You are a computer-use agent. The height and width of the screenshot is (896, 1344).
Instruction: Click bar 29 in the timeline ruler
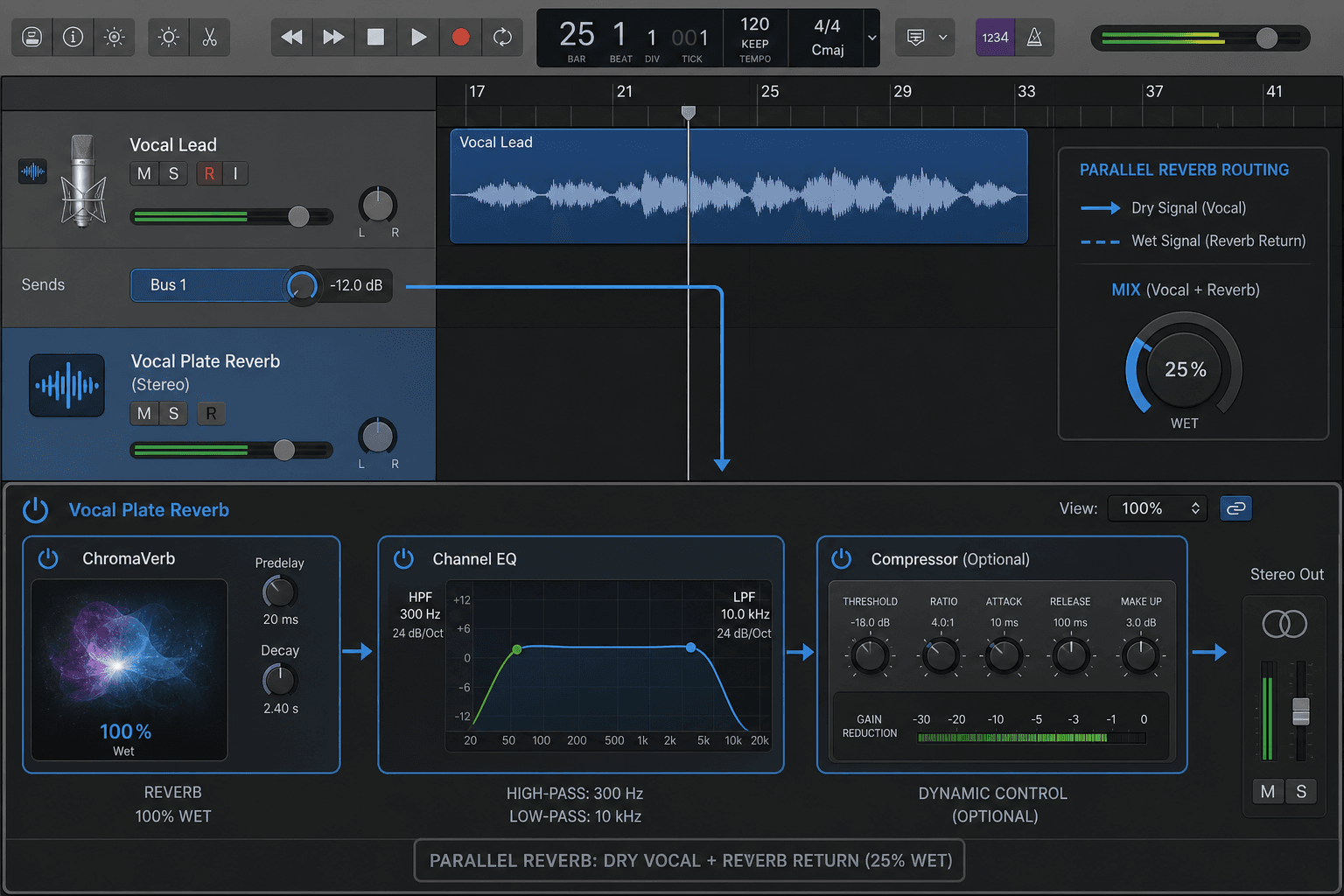coord(902,91)
